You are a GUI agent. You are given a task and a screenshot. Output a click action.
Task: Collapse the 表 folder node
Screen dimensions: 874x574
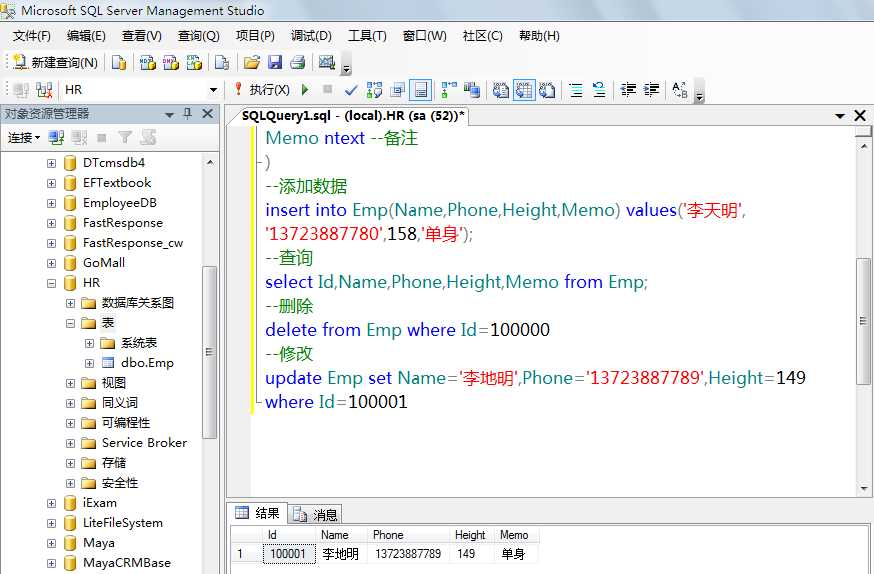[x=70, y=323]
